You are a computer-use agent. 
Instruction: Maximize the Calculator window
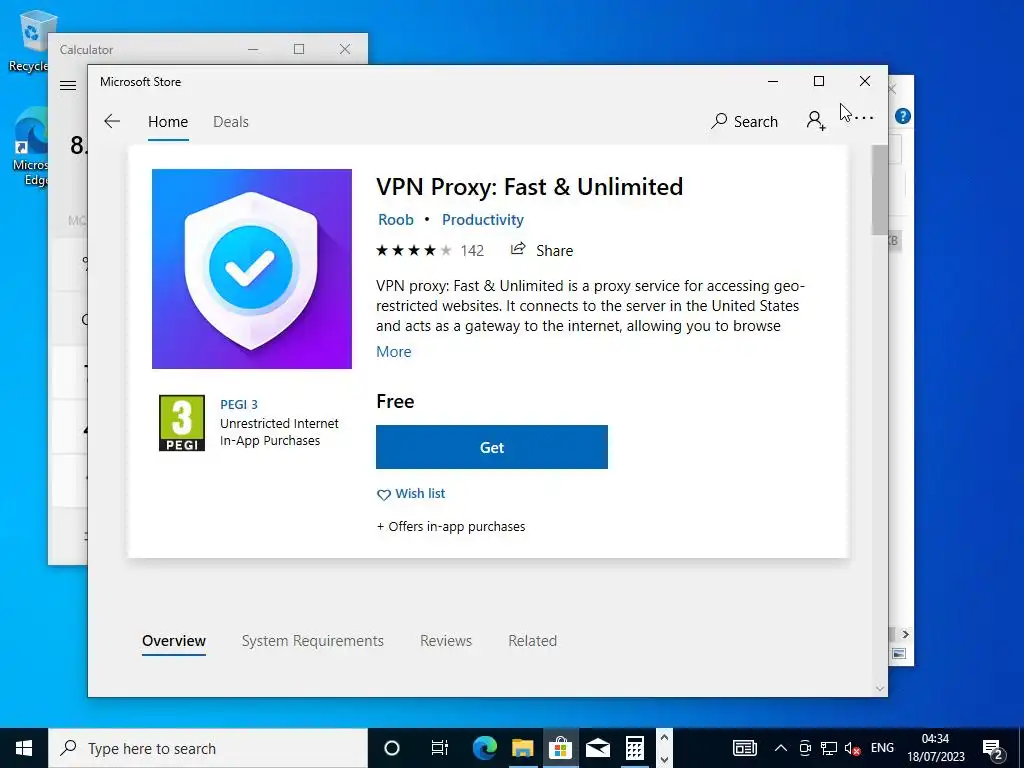click(299, 49)
